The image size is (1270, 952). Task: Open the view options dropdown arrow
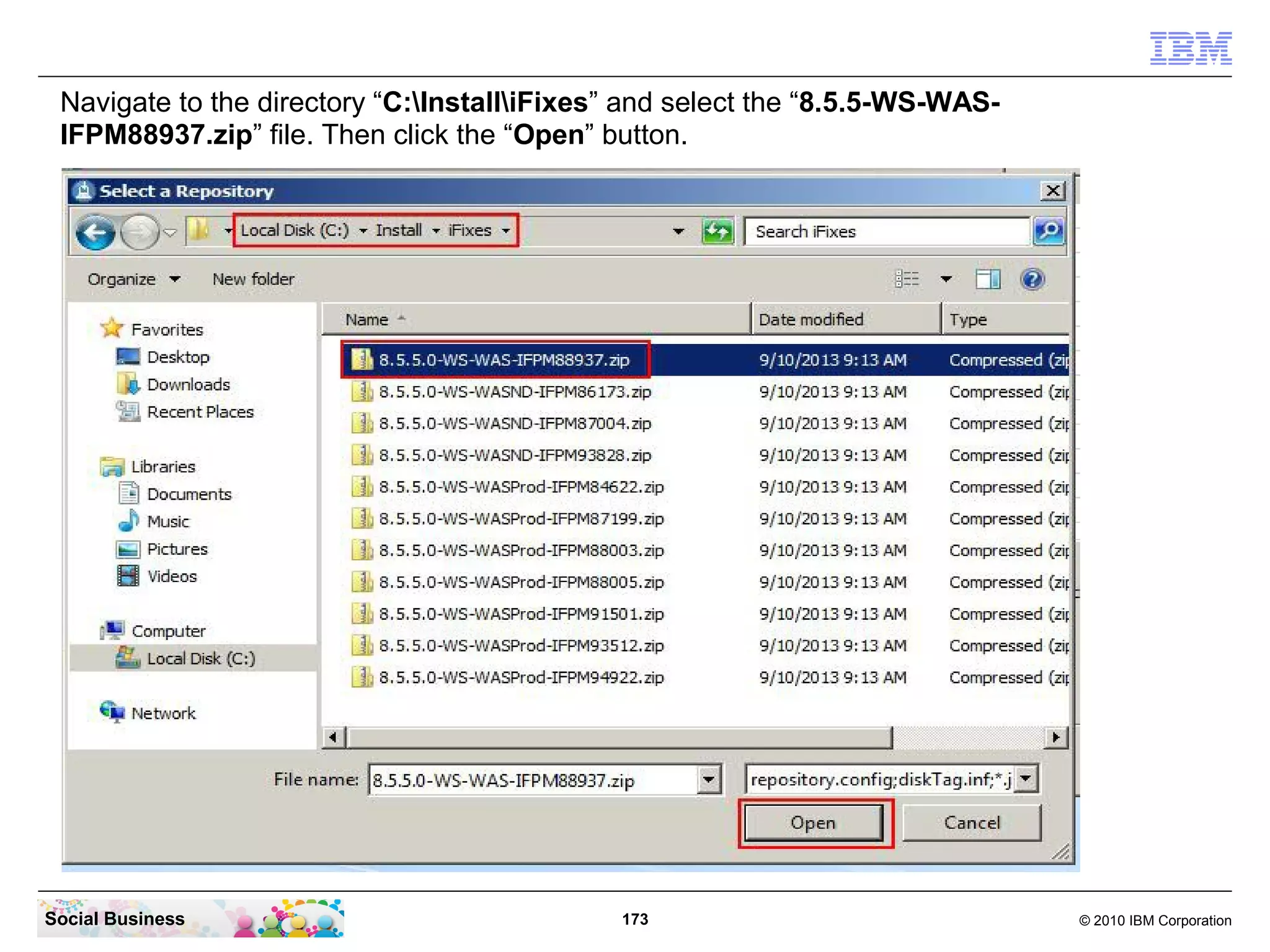(x=946, y=280)
